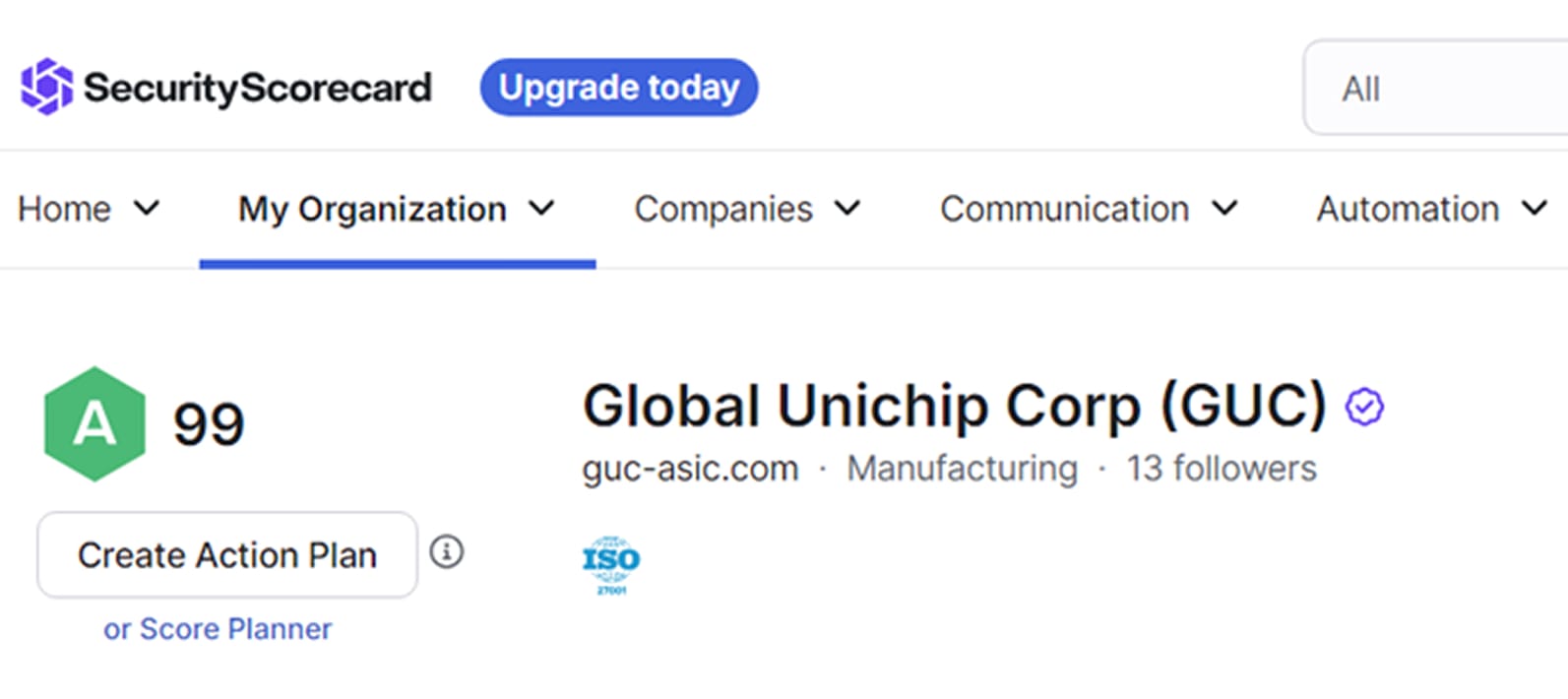Expand the Companies dropdown chevron
1568x699 pixels.
tap(847, 209)
